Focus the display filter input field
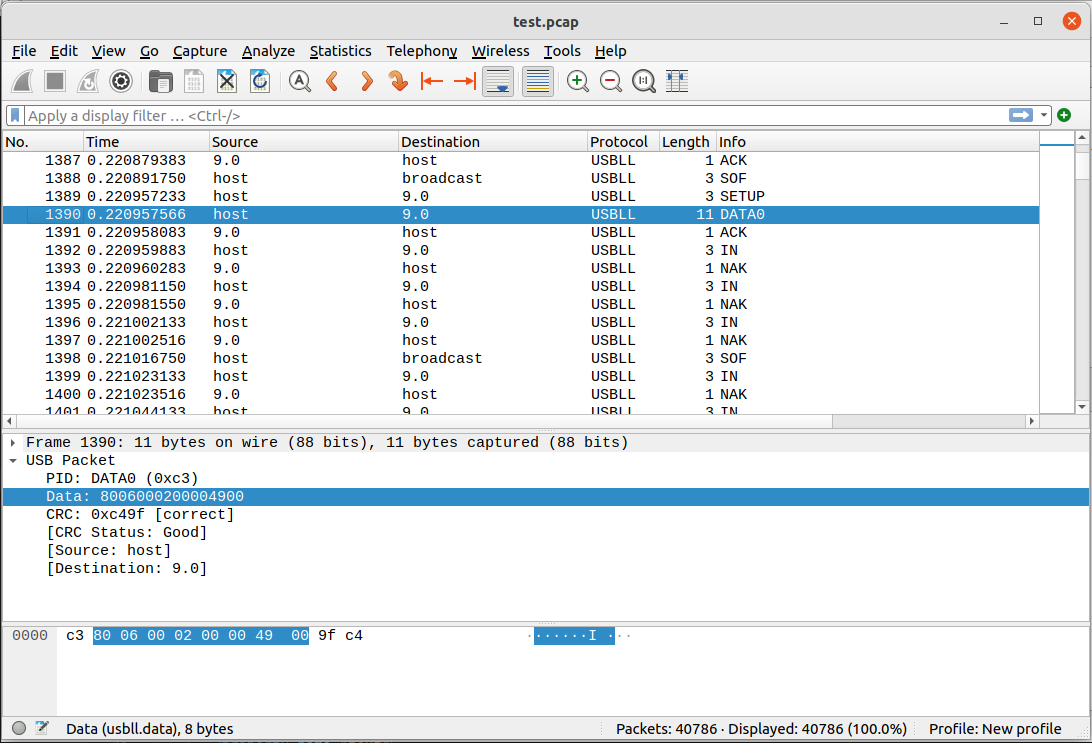1092x743 pixels. 515,116
